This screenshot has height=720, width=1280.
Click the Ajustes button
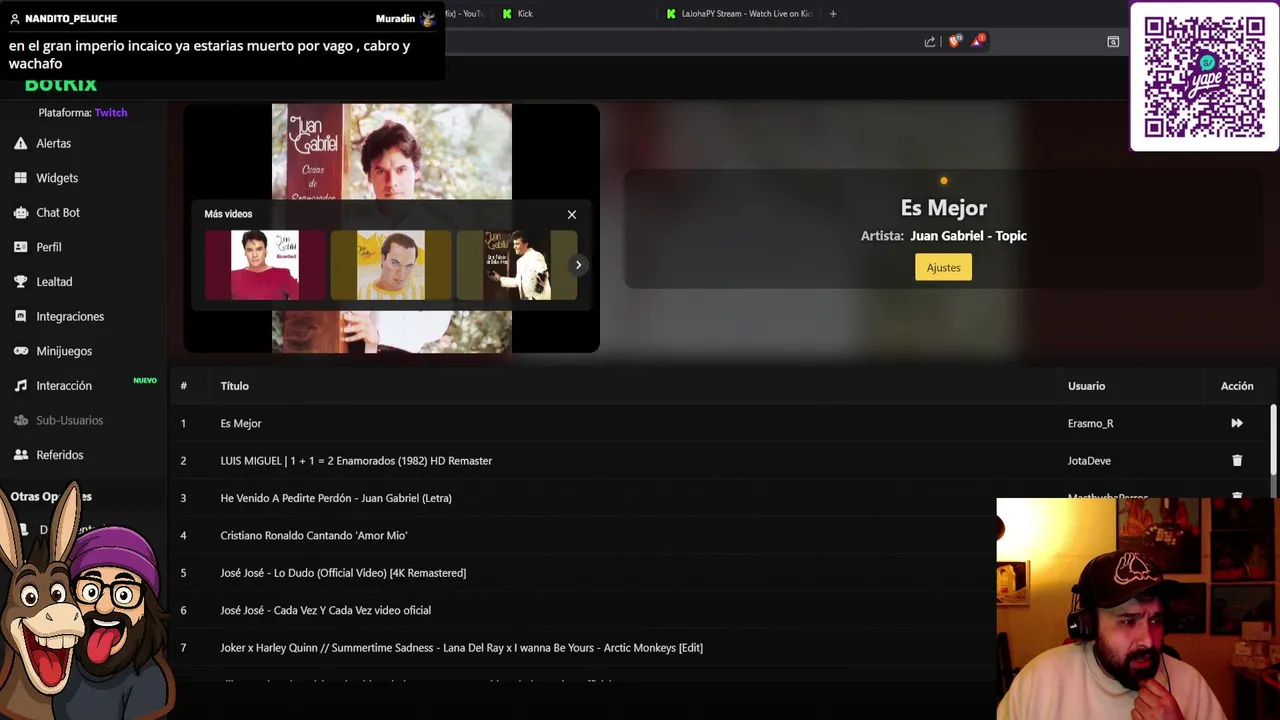943,268
